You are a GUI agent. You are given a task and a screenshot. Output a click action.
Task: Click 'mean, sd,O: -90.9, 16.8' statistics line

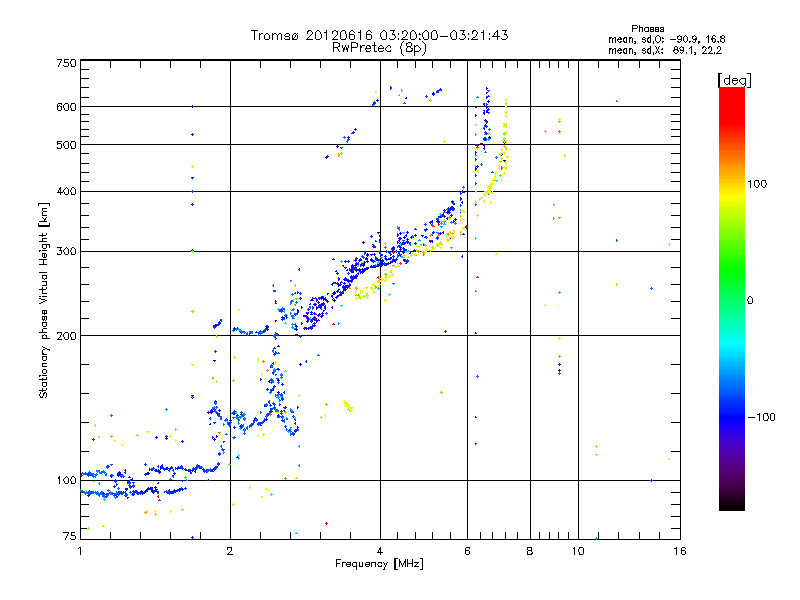[x=666, y=39]
